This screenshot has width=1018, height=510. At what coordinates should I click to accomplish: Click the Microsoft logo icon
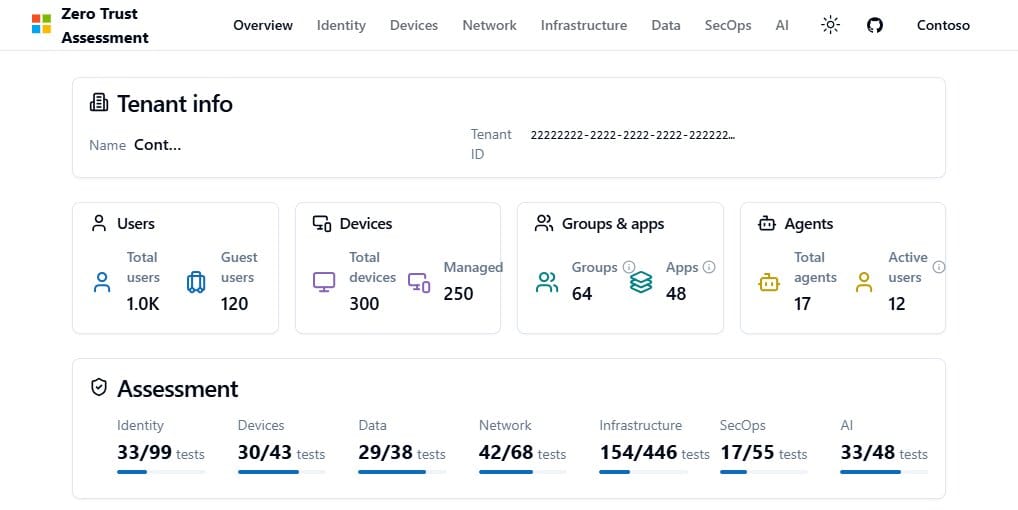point(42,25)
